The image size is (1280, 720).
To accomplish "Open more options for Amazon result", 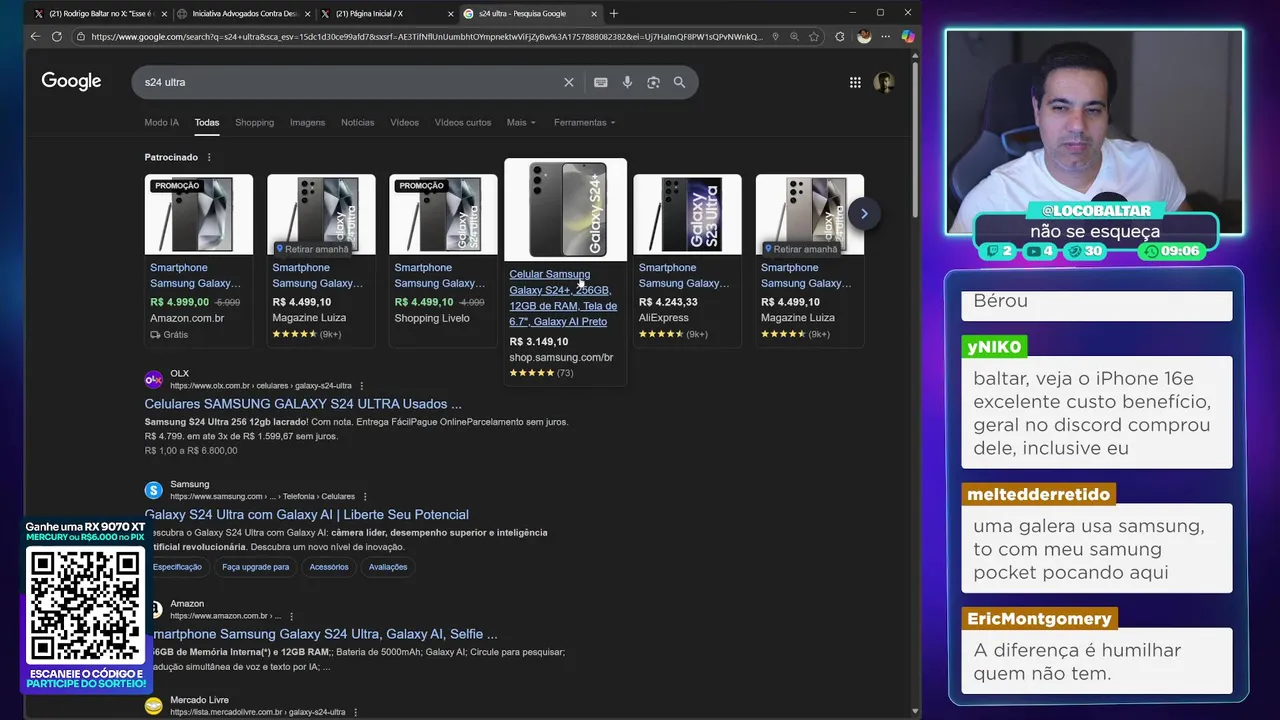I will (291, 616).
